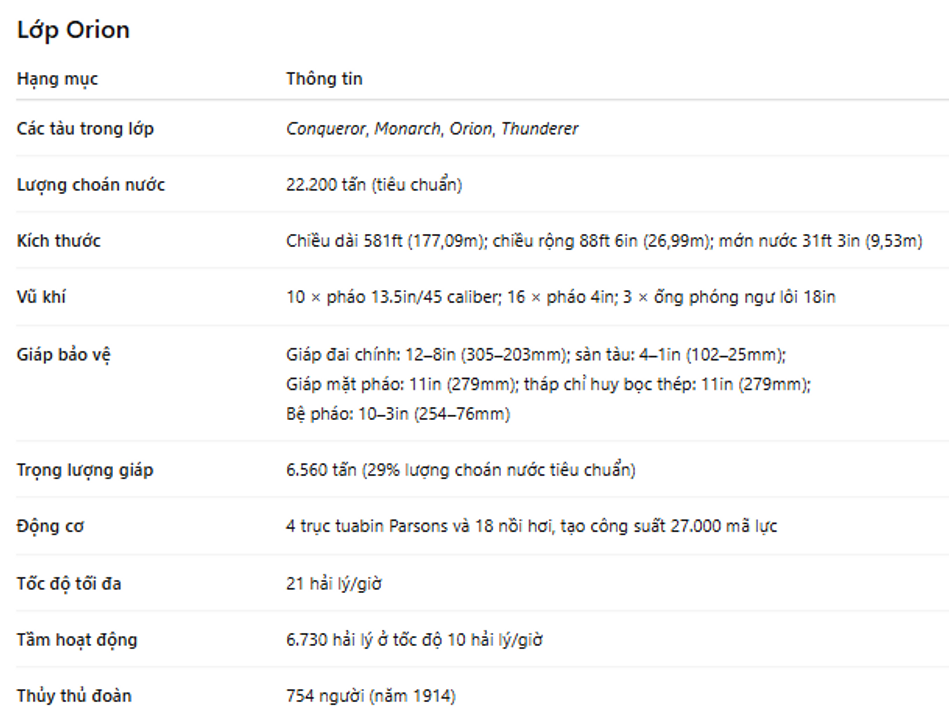This screenshot has width=949, height=720.
Task: Click the ship names "Conqueror, Monarch, Orion, Thunderer"
Action: 431,129
